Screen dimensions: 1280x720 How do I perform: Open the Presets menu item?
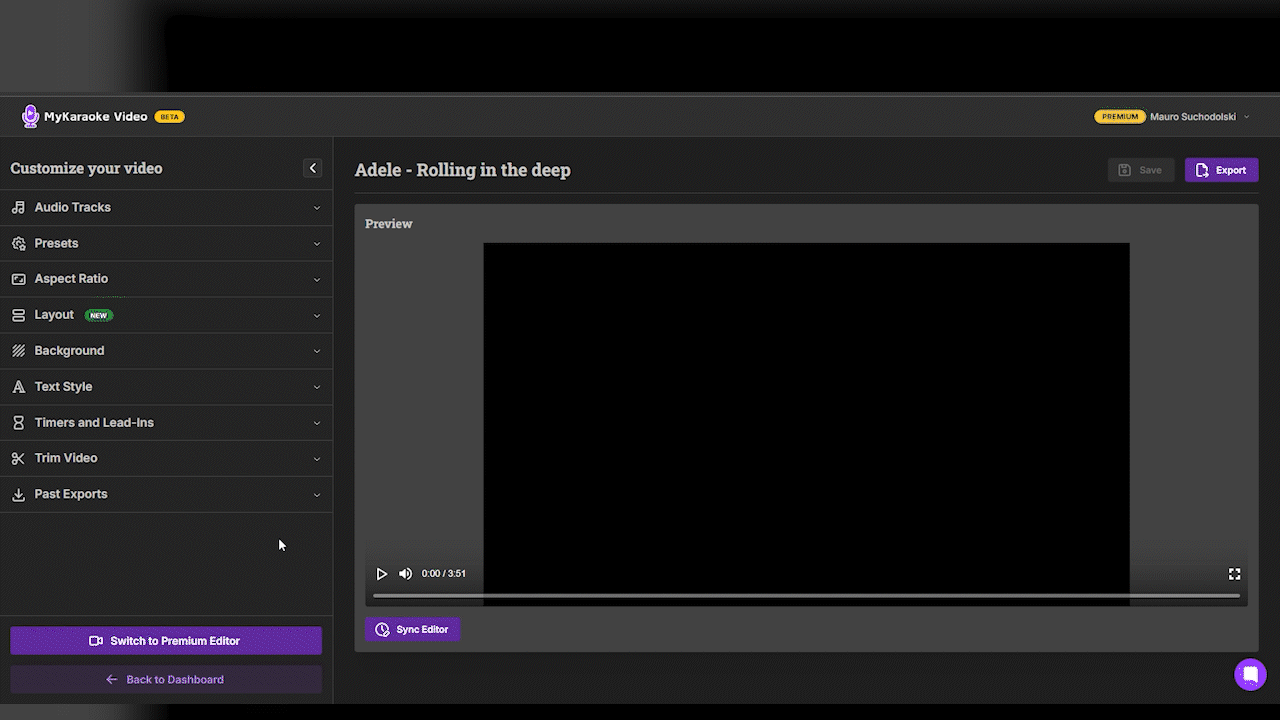click(x=166, y=243)
